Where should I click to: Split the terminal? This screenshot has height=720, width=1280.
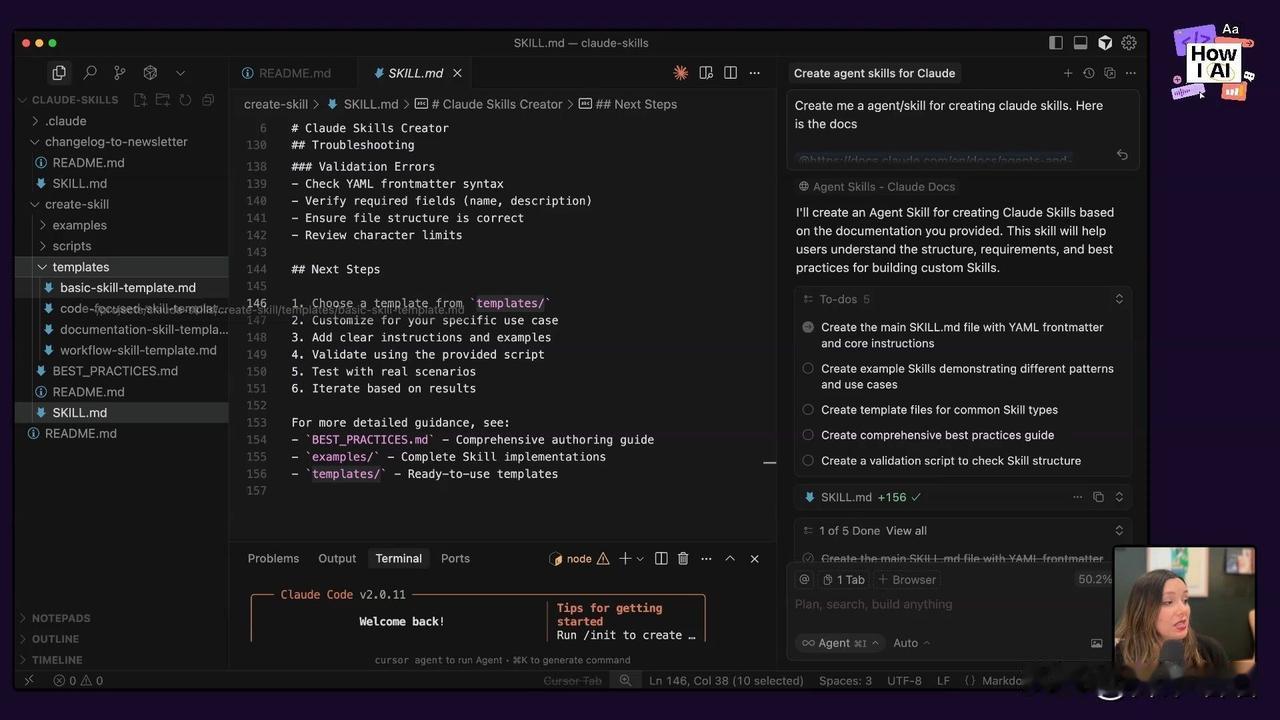tap(661, 559)
